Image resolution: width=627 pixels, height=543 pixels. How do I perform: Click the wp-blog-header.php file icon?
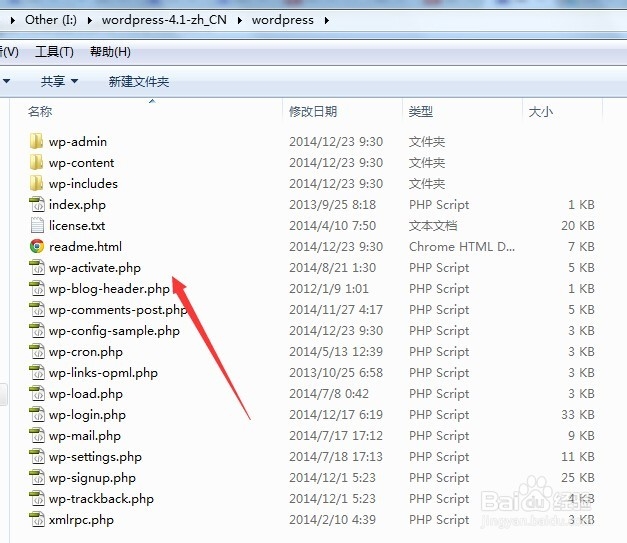37,288
